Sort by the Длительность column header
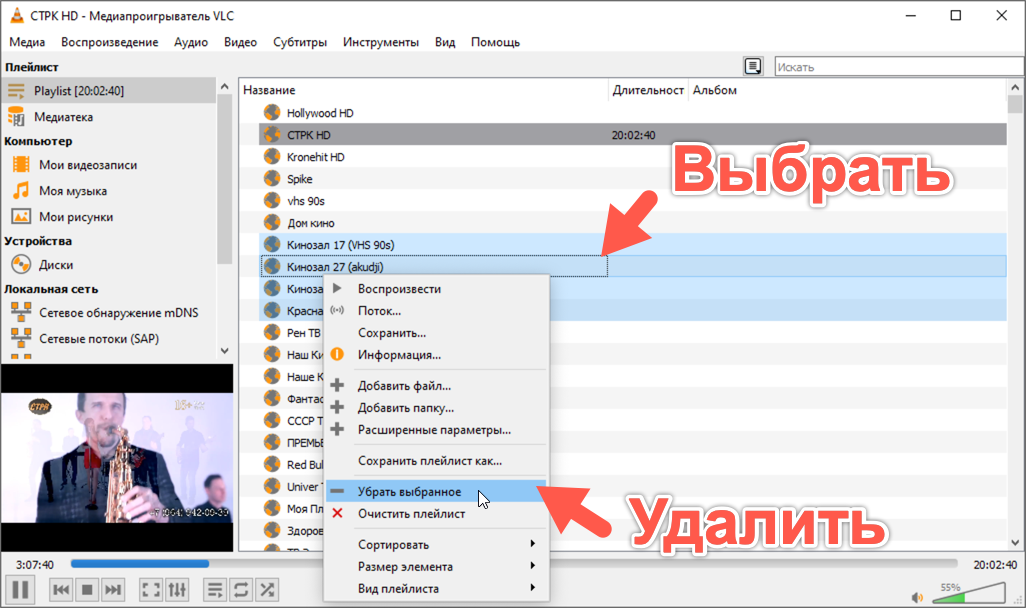This screenshot has width=1026, height=608. [648, 90]
